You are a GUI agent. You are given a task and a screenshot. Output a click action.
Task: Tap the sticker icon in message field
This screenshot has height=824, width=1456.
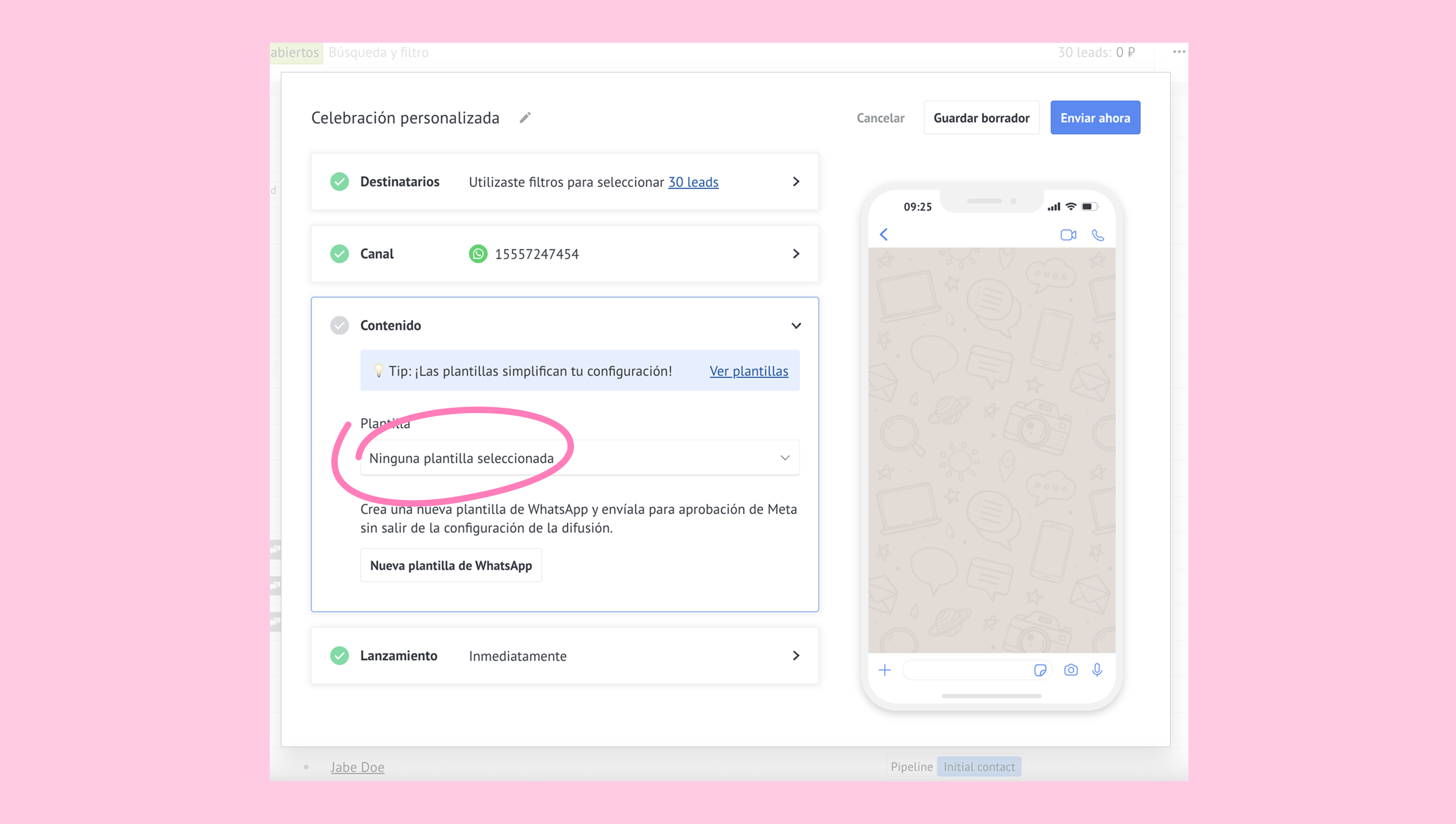pos(1040,670)
